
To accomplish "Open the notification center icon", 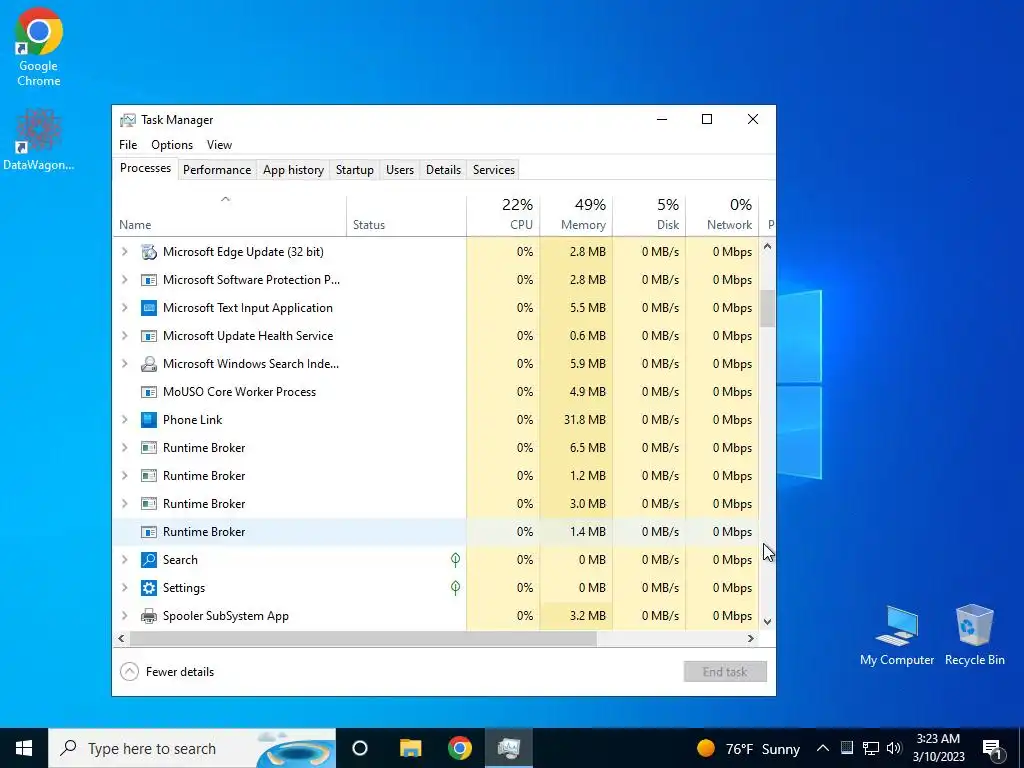I will (993, 748).
